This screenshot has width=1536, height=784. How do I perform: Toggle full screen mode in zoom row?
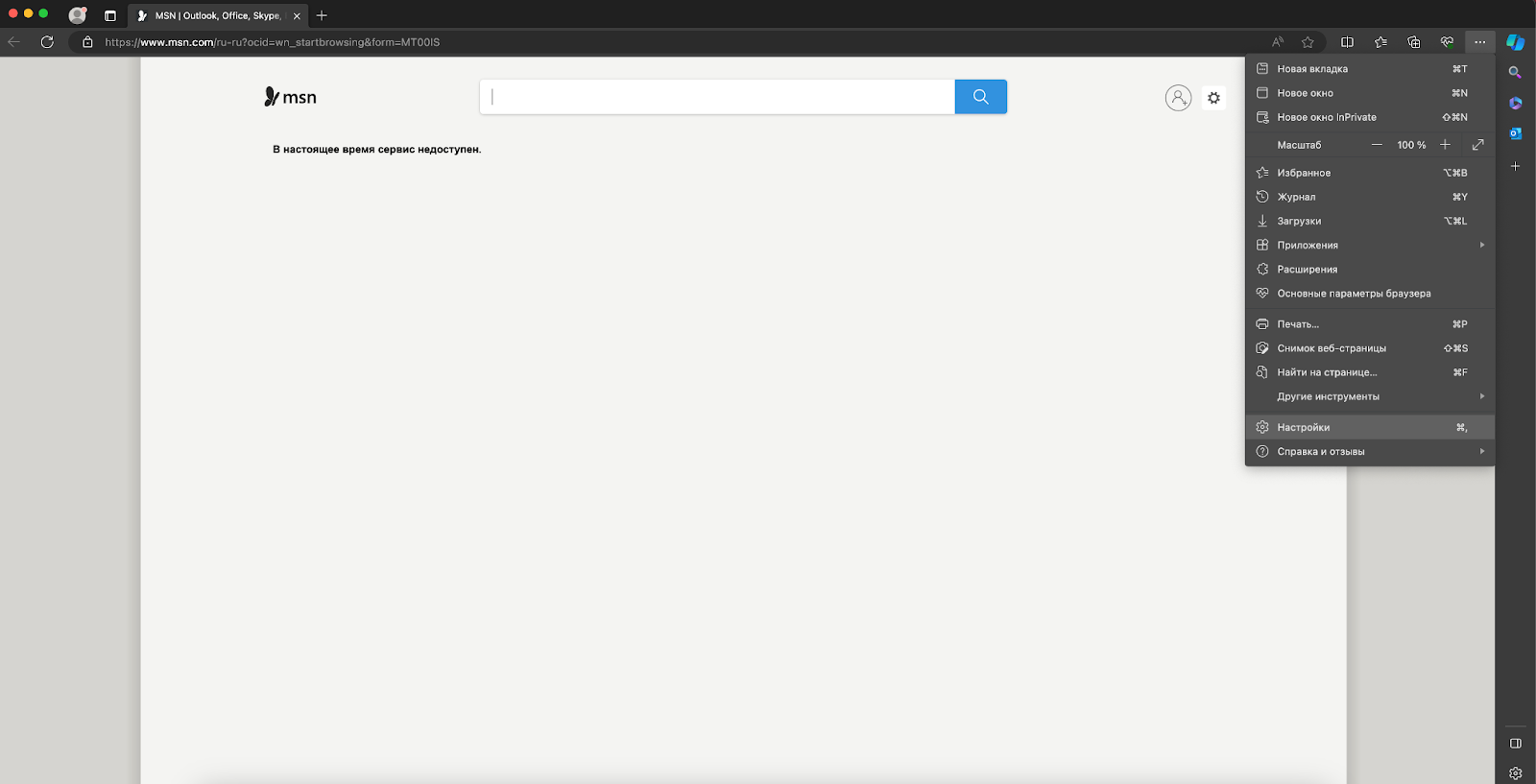coord(1477,145)
